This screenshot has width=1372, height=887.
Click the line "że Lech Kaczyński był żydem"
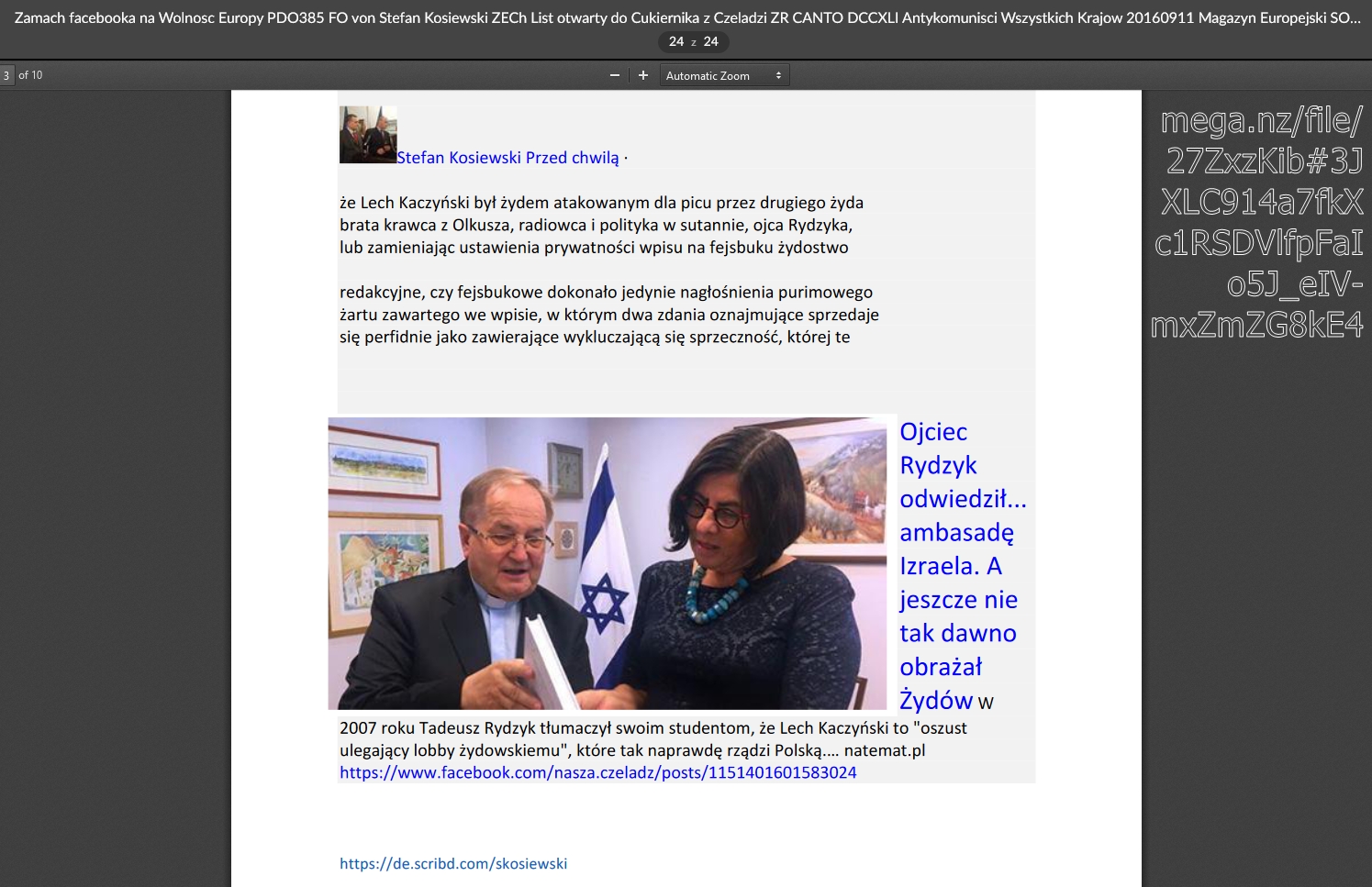coord(601,203)
